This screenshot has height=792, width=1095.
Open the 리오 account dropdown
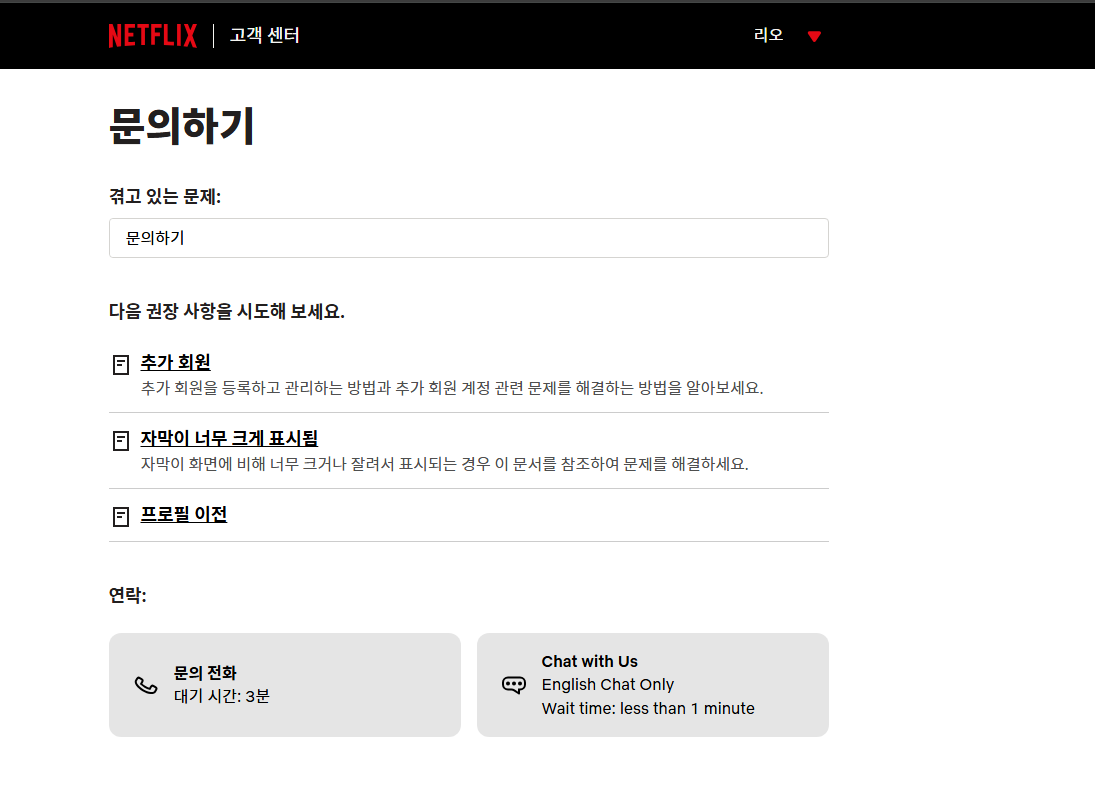(766, 35)
